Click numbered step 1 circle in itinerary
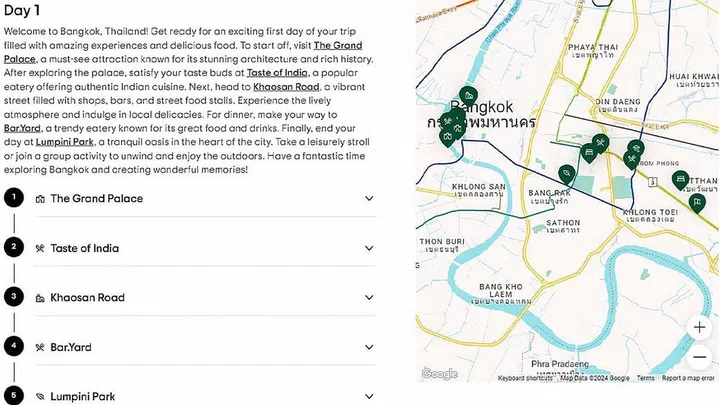 (13, 197)
